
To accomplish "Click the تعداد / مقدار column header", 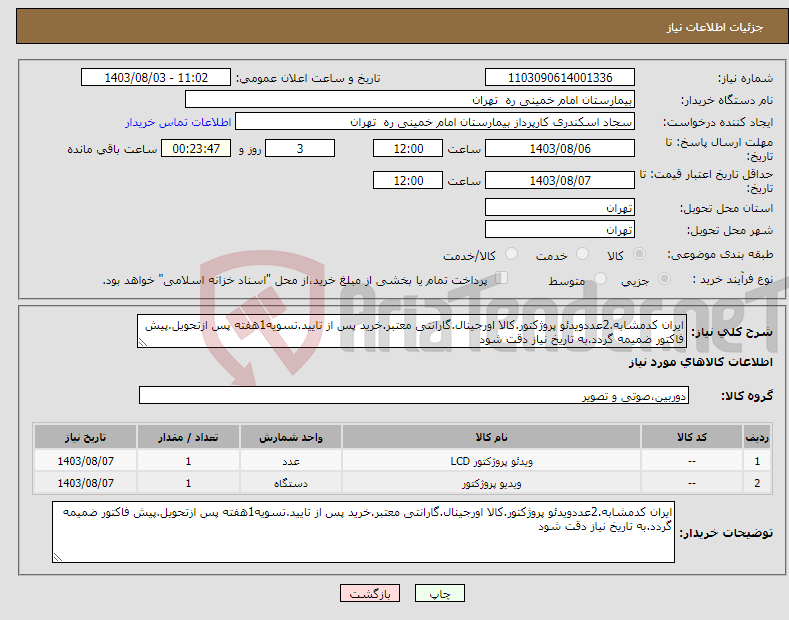I will pos(188,437).
